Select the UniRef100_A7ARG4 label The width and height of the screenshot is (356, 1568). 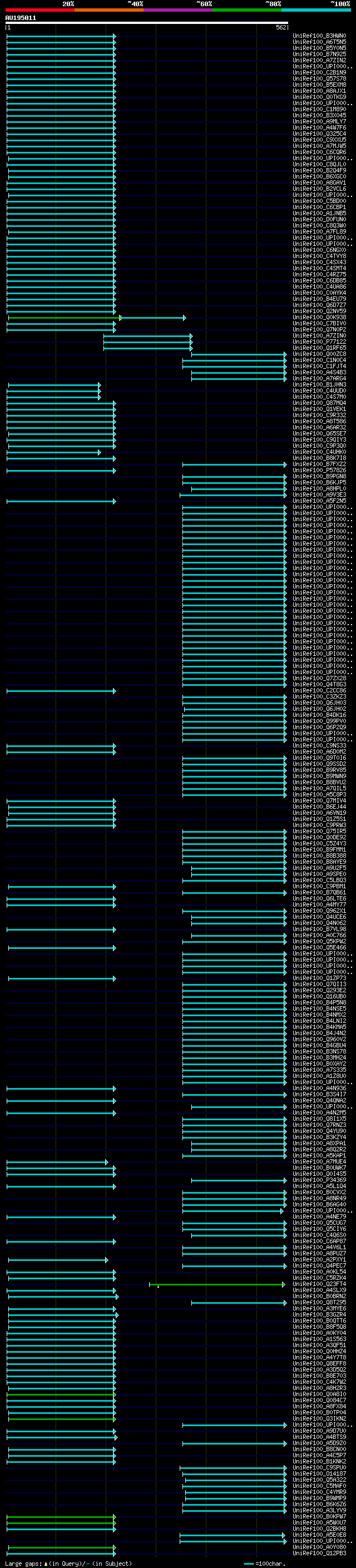(x=319, y=378)
